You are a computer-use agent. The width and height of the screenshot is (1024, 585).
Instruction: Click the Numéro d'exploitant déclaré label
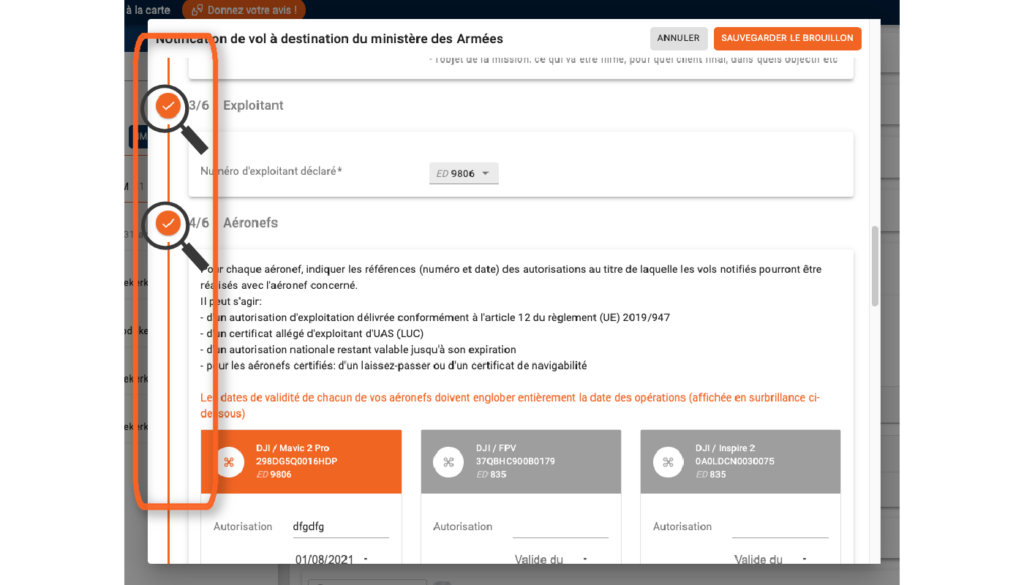pos(271,171)
